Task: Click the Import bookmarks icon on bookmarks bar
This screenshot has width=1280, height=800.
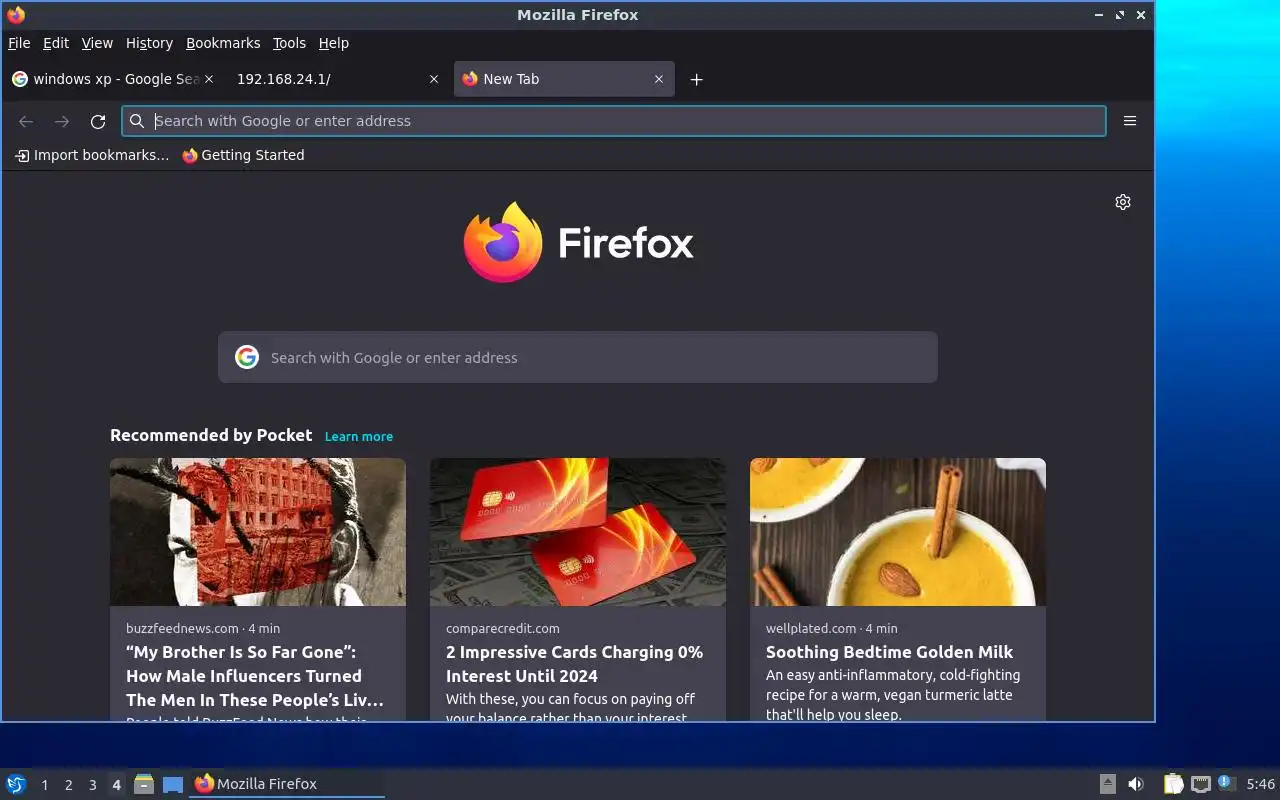Action: [22, 155]
